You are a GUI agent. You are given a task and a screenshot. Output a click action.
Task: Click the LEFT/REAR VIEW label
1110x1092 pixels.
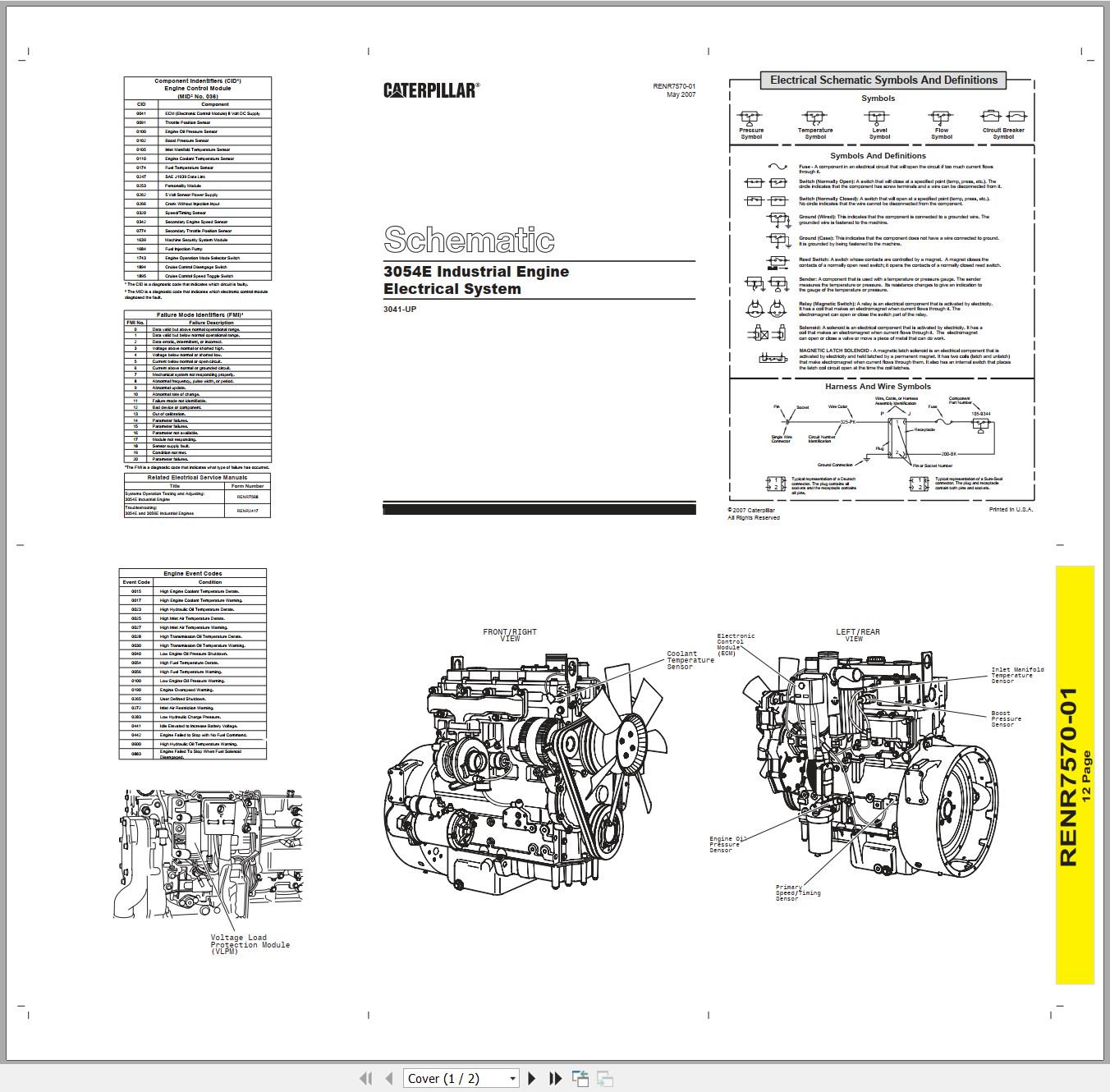point(858,635)
